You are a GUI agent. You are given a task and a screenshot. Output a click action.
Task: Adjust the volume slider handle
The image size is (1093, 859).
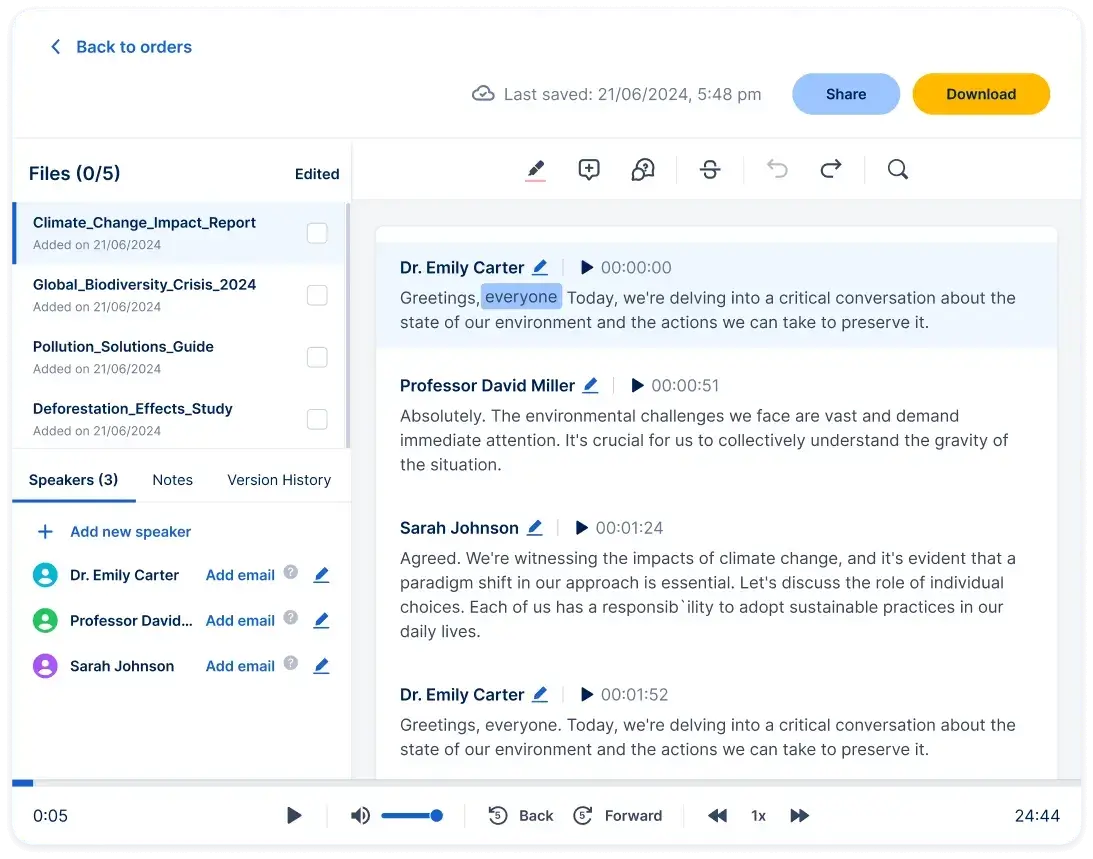[437, 816]
